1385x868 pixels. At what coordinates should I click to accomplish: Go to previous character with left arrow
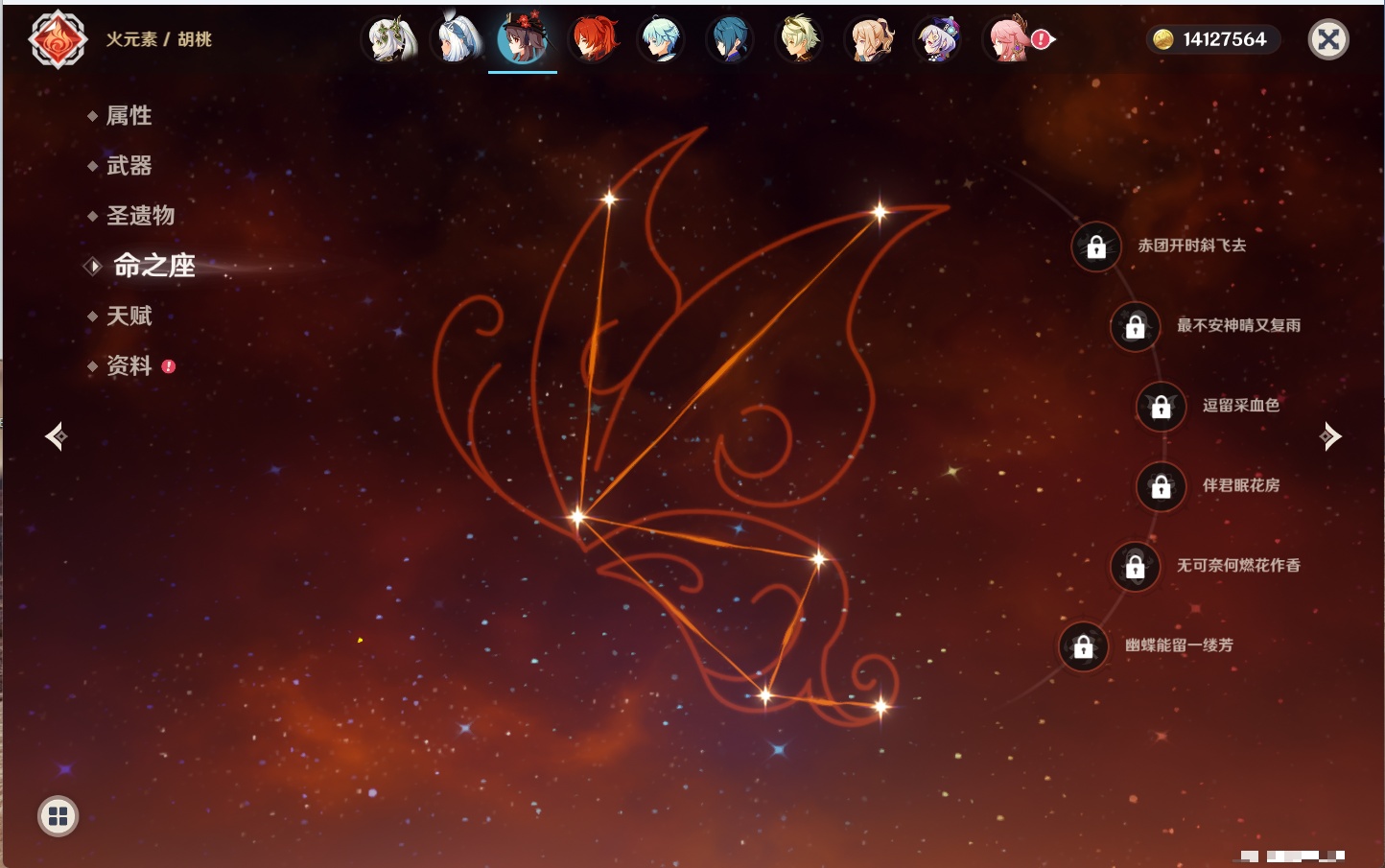coord(56,436)
